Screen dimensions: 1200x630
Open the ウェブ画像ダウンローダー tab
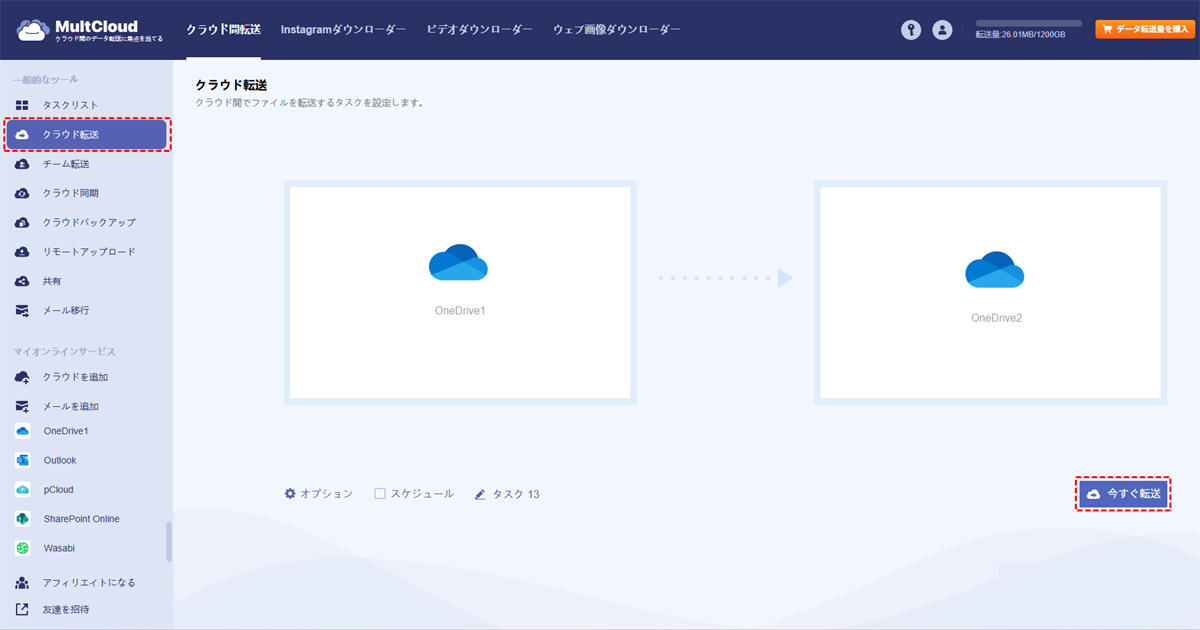click(616, 30)
